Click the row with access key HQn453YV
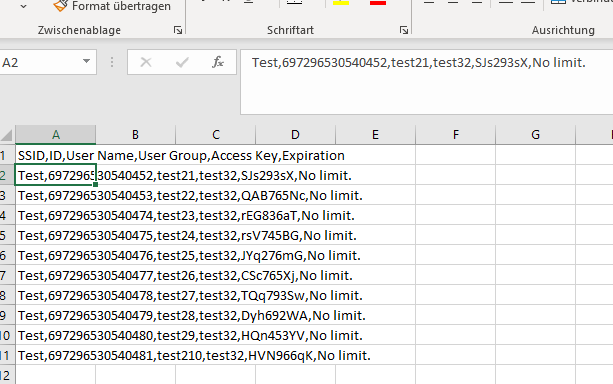The image size is (613, 384). (190, 335)
